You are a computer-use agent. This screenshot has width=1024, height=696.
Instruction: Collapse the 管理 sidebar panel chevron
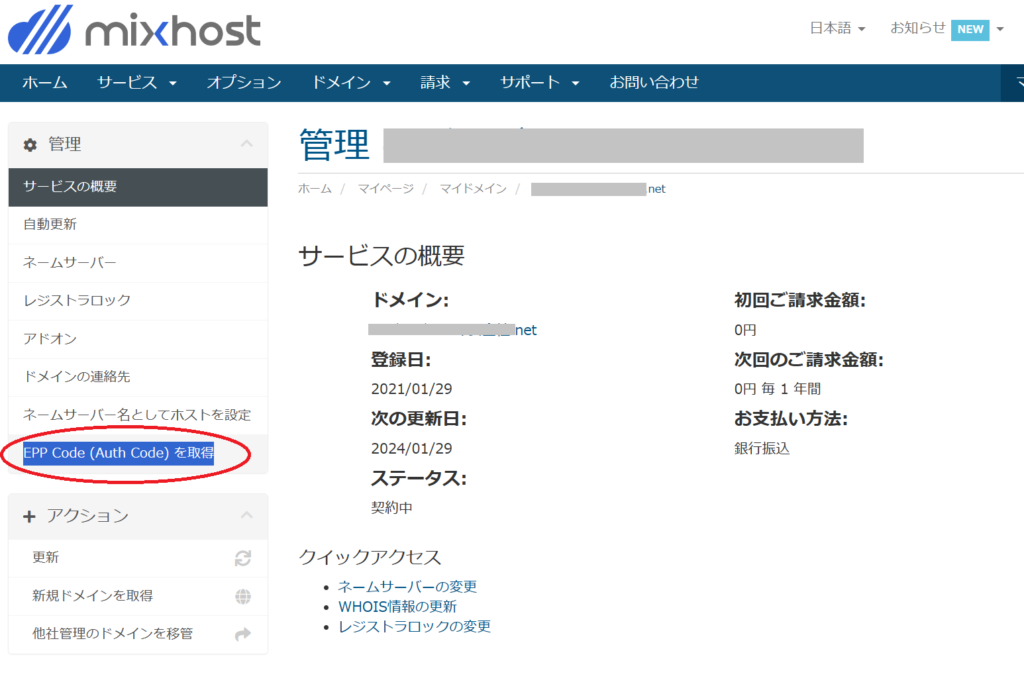tap(246, 145)
